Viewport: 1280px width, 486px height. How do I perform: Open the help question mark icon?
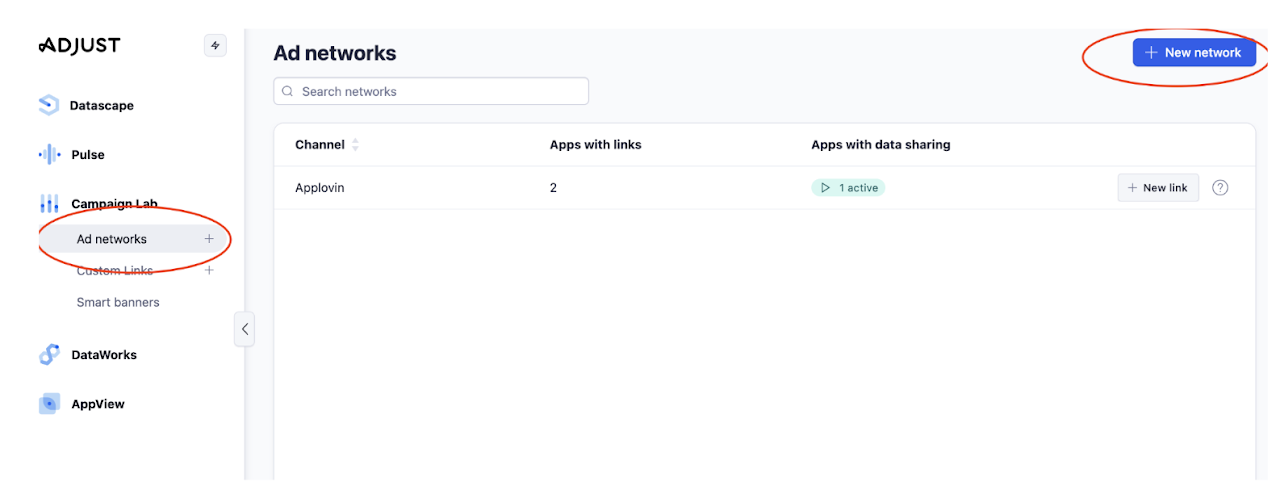click(1220, 188)
